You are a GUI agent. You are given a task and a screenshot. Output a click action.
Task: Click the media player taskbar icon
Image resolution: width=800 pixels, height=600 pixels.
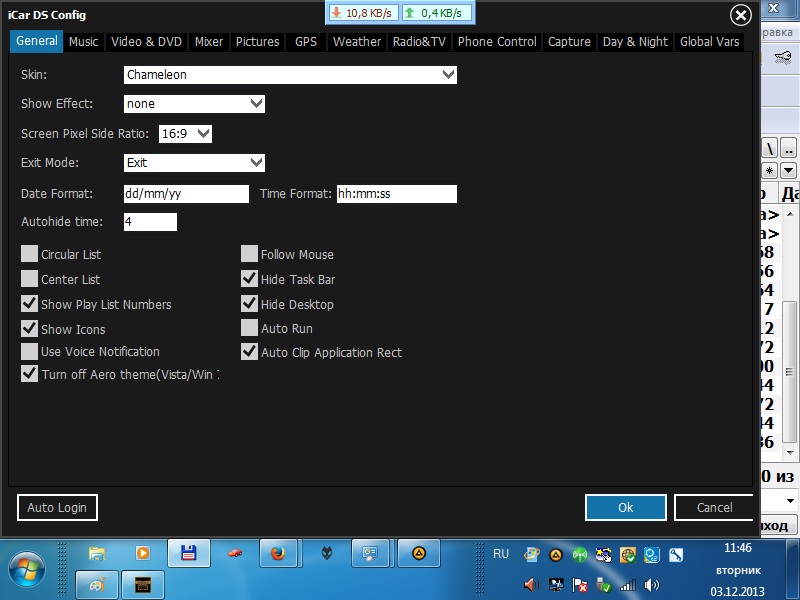(x=142, y=553)
